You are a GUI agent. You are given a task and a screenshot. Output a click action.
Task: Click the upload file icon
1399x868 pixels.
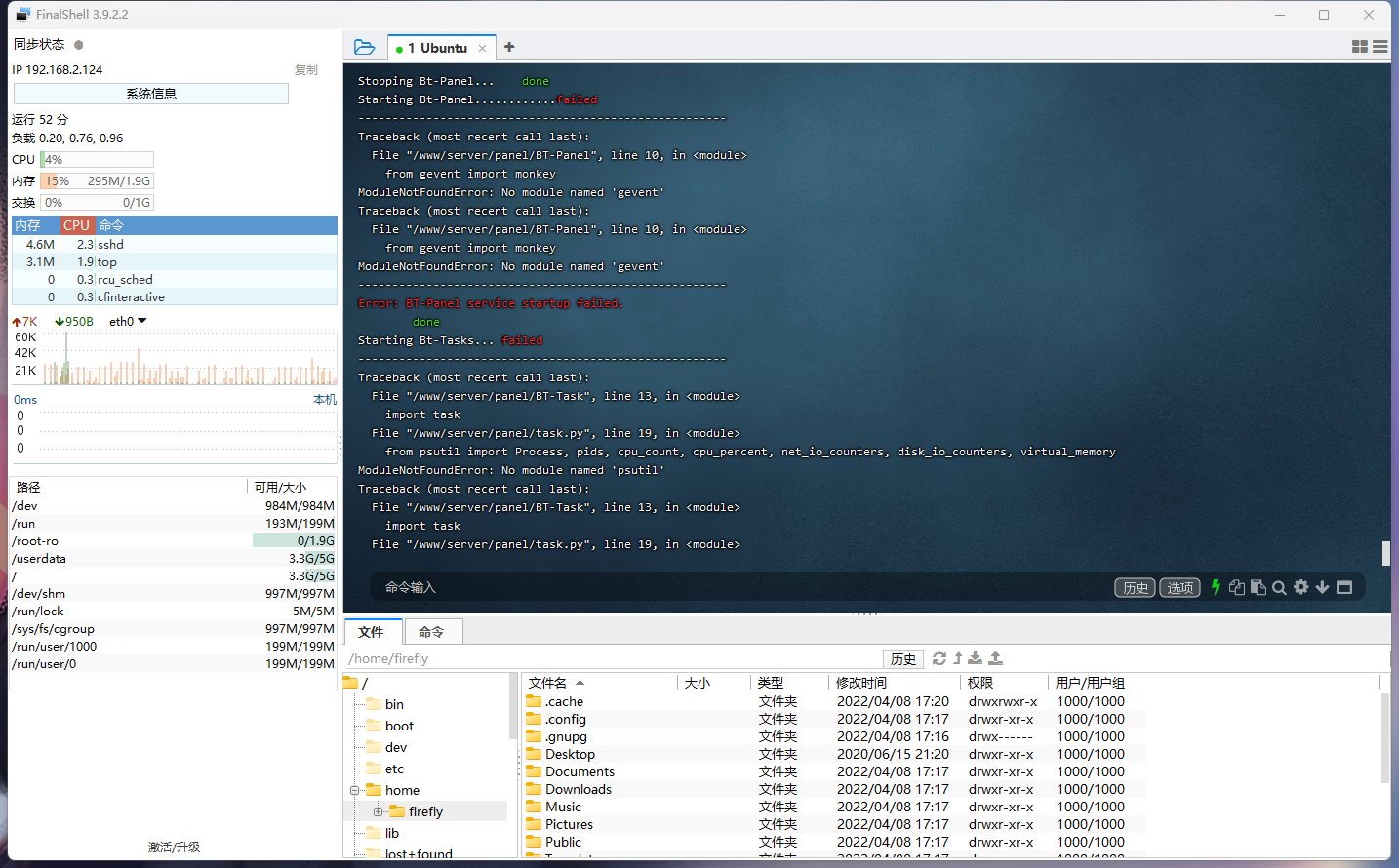pos(995,658)
